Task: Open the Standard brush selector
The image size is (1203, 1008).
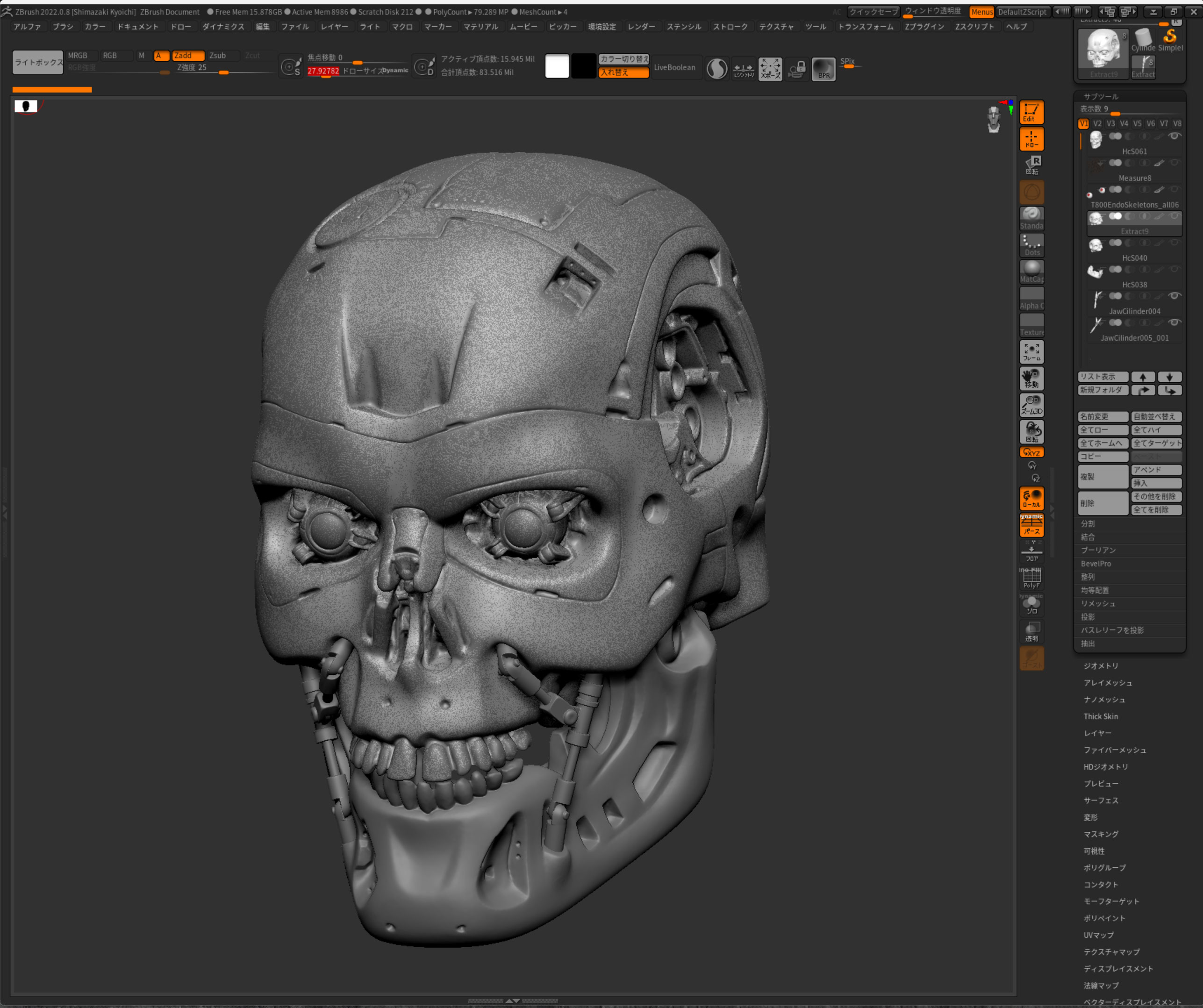Action: tap(1031, 219)
